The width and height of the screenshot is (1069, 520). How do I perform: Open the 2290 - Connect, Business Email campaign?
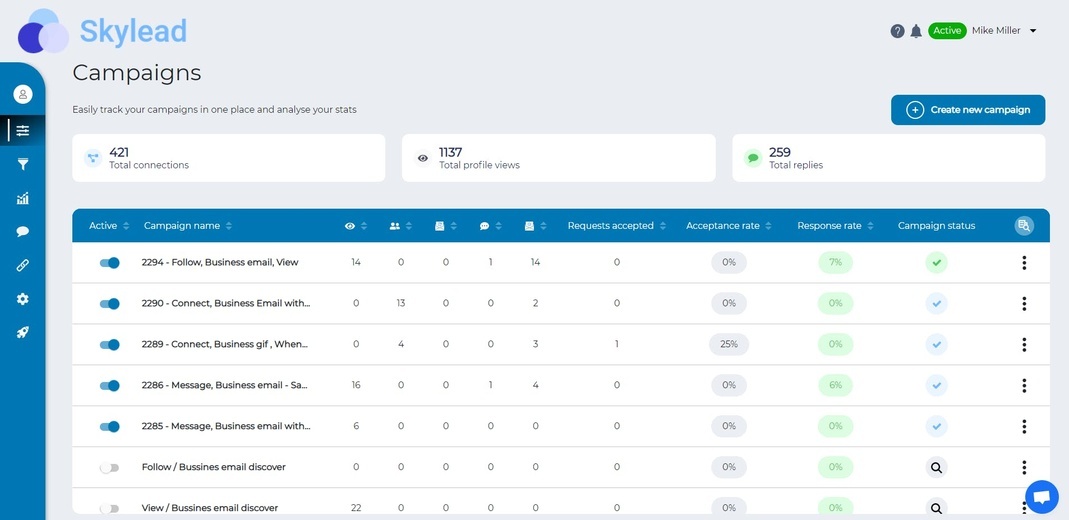pos(226,303)
